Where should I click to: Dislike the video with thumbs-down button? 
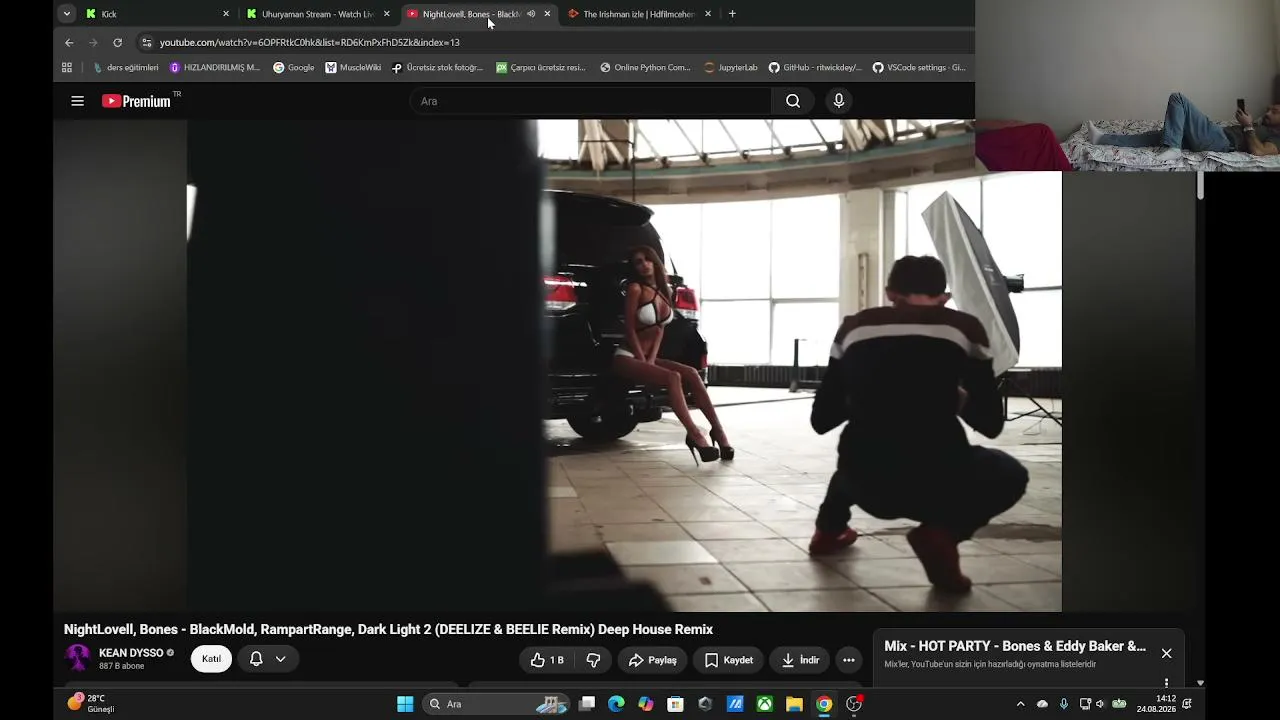pos(593,660)
